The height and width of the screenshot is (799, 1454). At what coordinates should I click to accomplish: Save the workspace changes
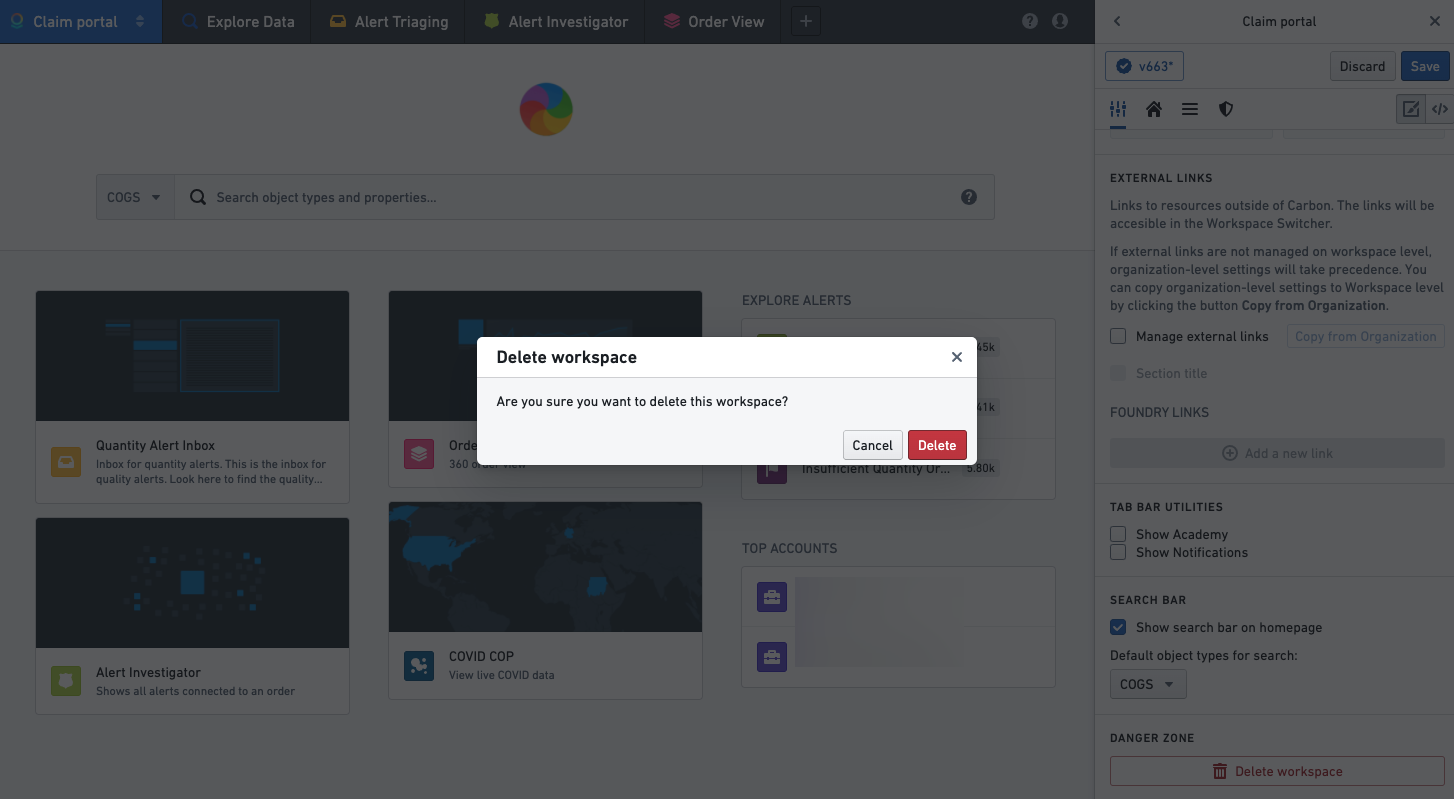(1425, 66)
